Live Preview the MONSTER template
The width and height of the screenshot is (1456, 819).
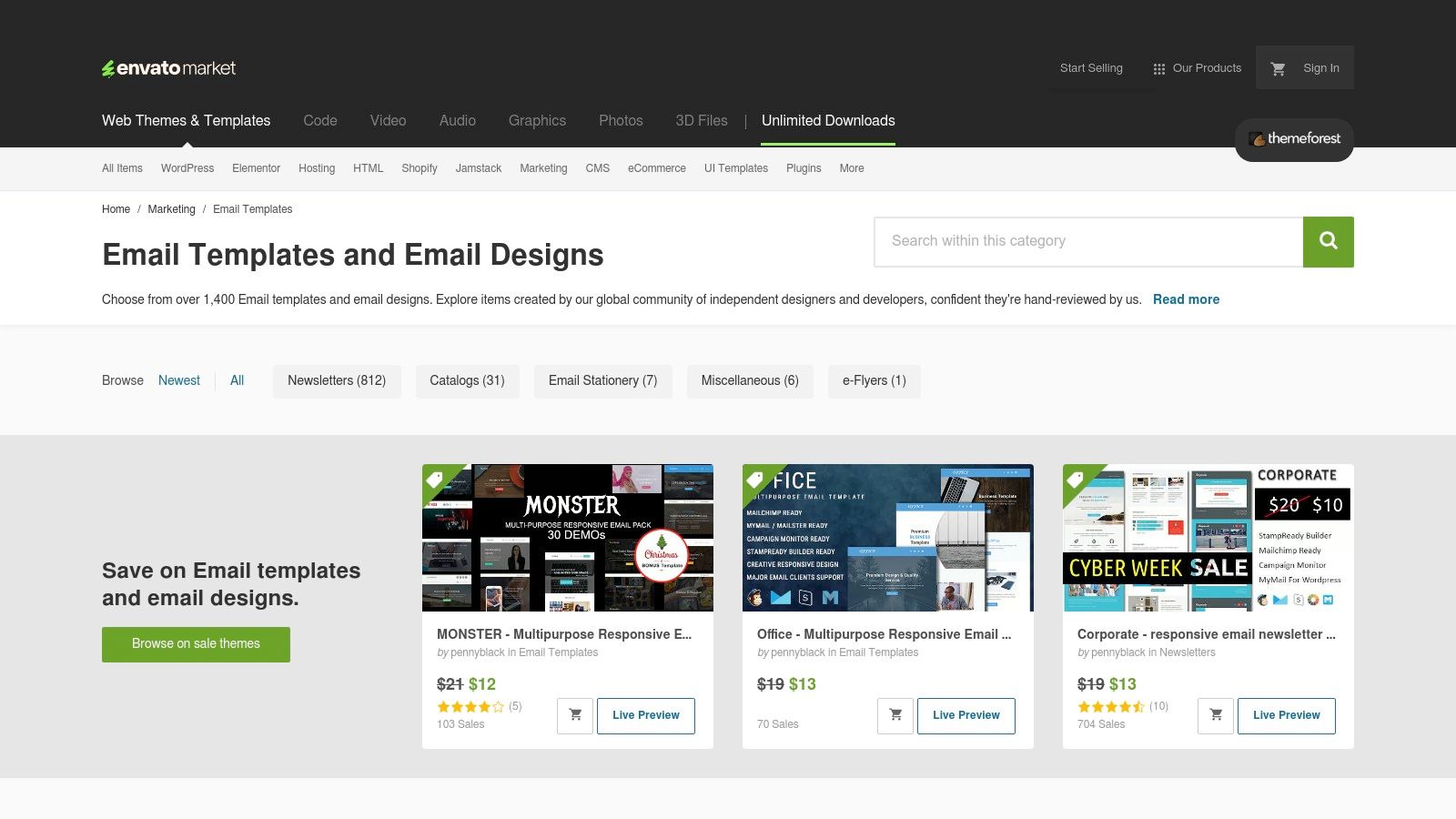646,715
